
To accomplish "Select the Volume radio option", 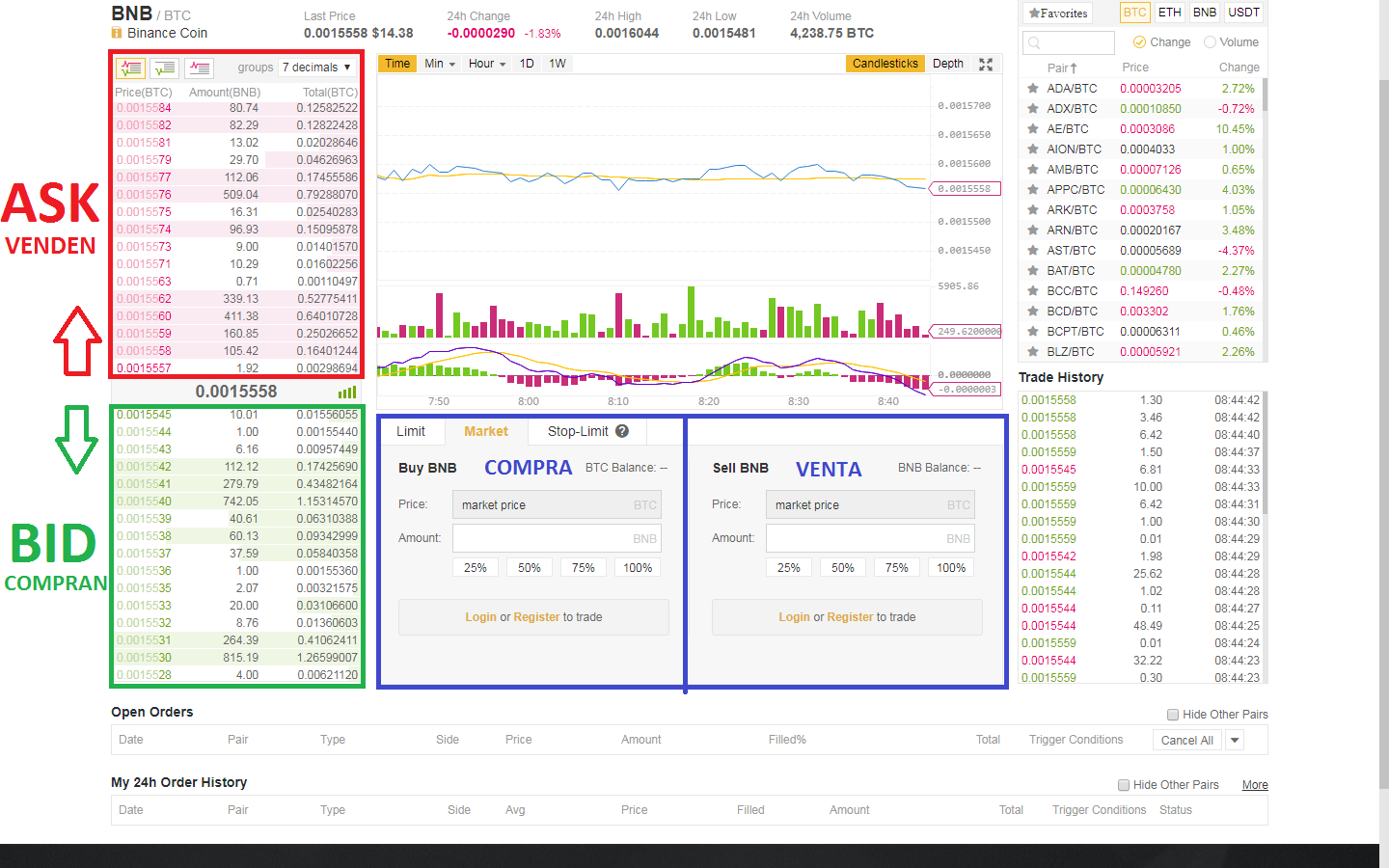I will 1210,42.
